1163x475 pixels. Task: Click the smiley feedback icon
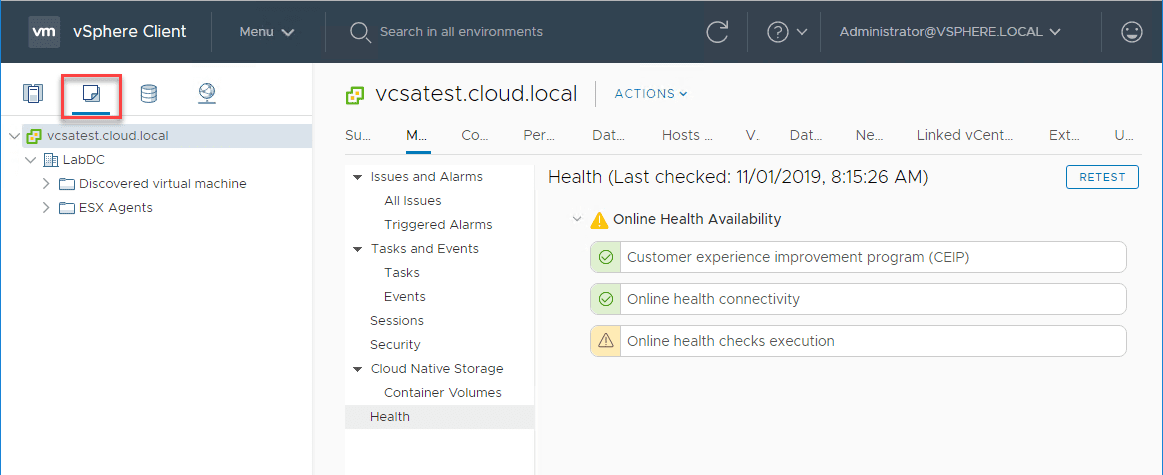coord(1131,32)
